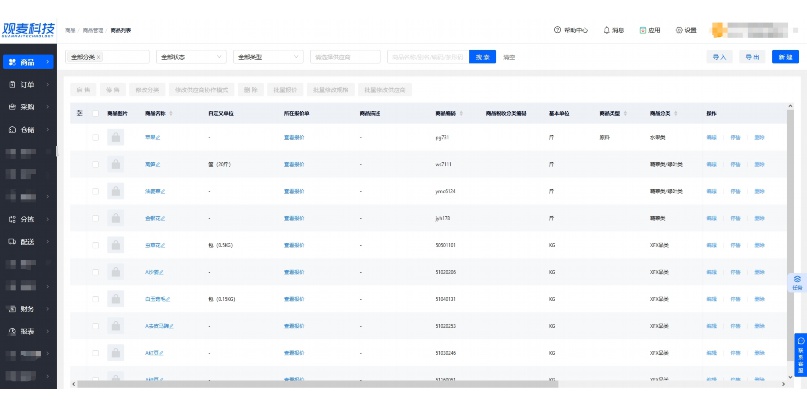
Task: Click the product code 51020253
Action: (445, 326)
